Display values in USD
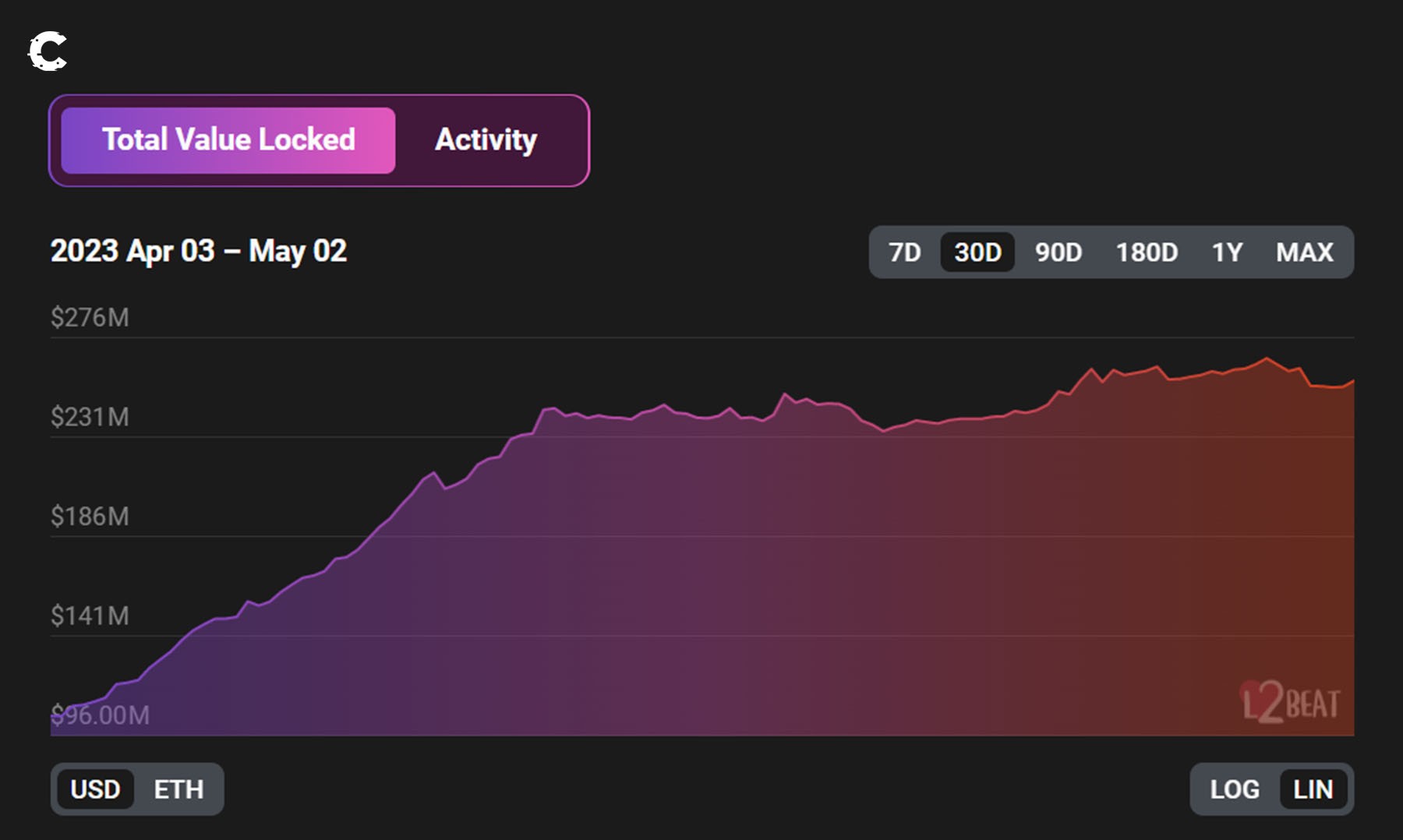This screenshot has height=840, width=1403. [95, 789]
